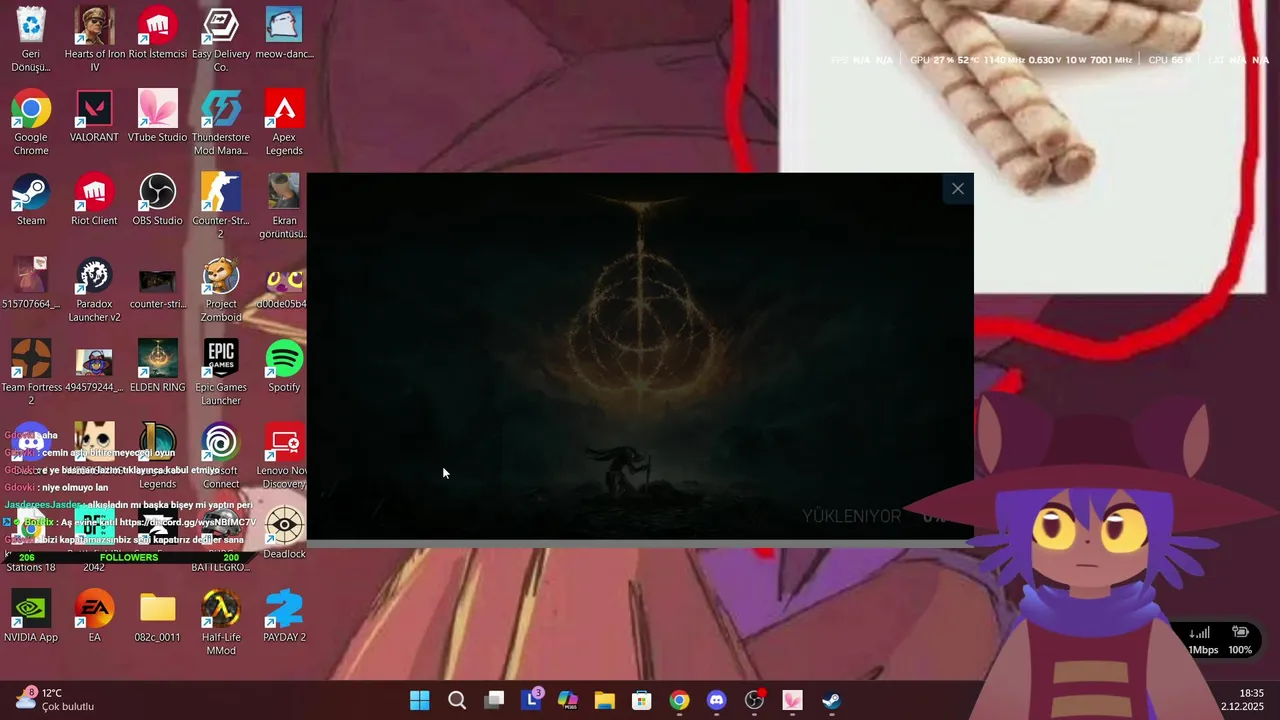
Task: Open Microsoft Store from the taskbar
Action: pos(642,700)
